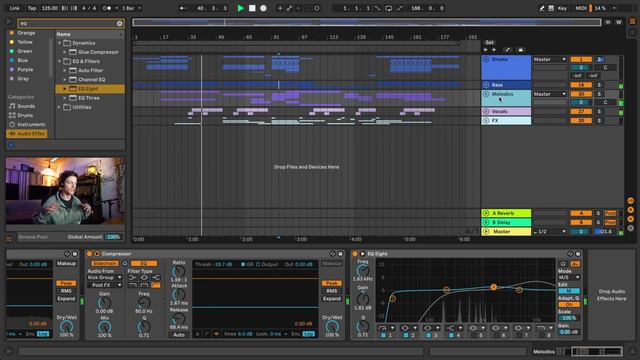The image size is (640, 360).
Task: Click the Link button in the control bar
Action: pos(14,8)
